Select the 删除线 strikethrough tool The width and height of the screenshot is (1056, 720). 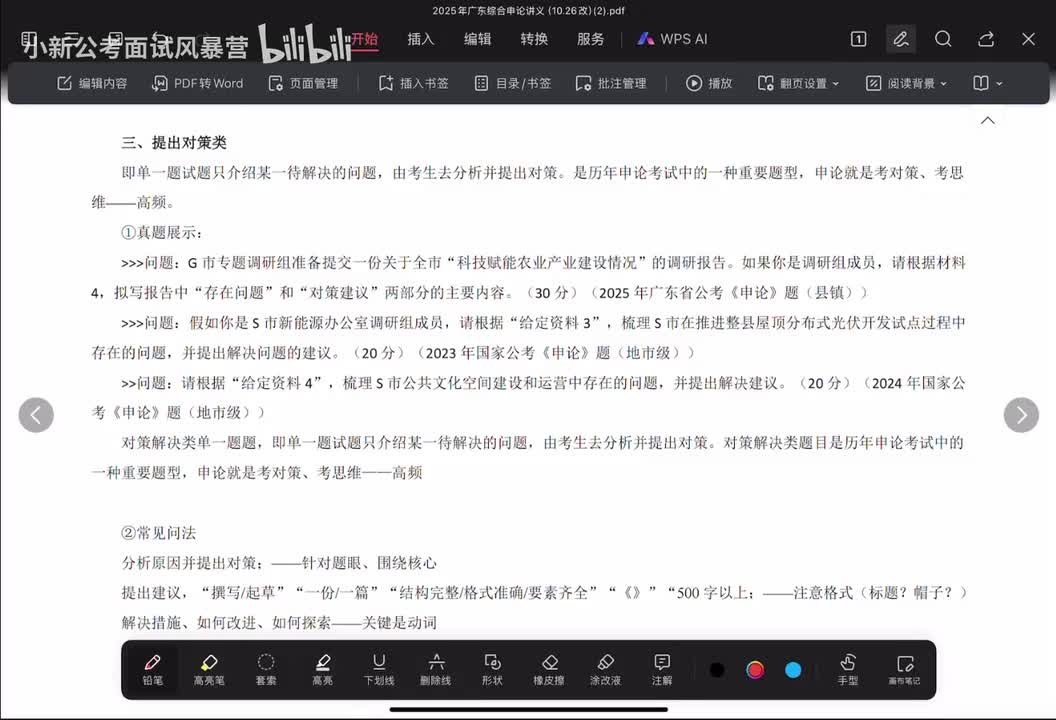(x=436, y=669)
